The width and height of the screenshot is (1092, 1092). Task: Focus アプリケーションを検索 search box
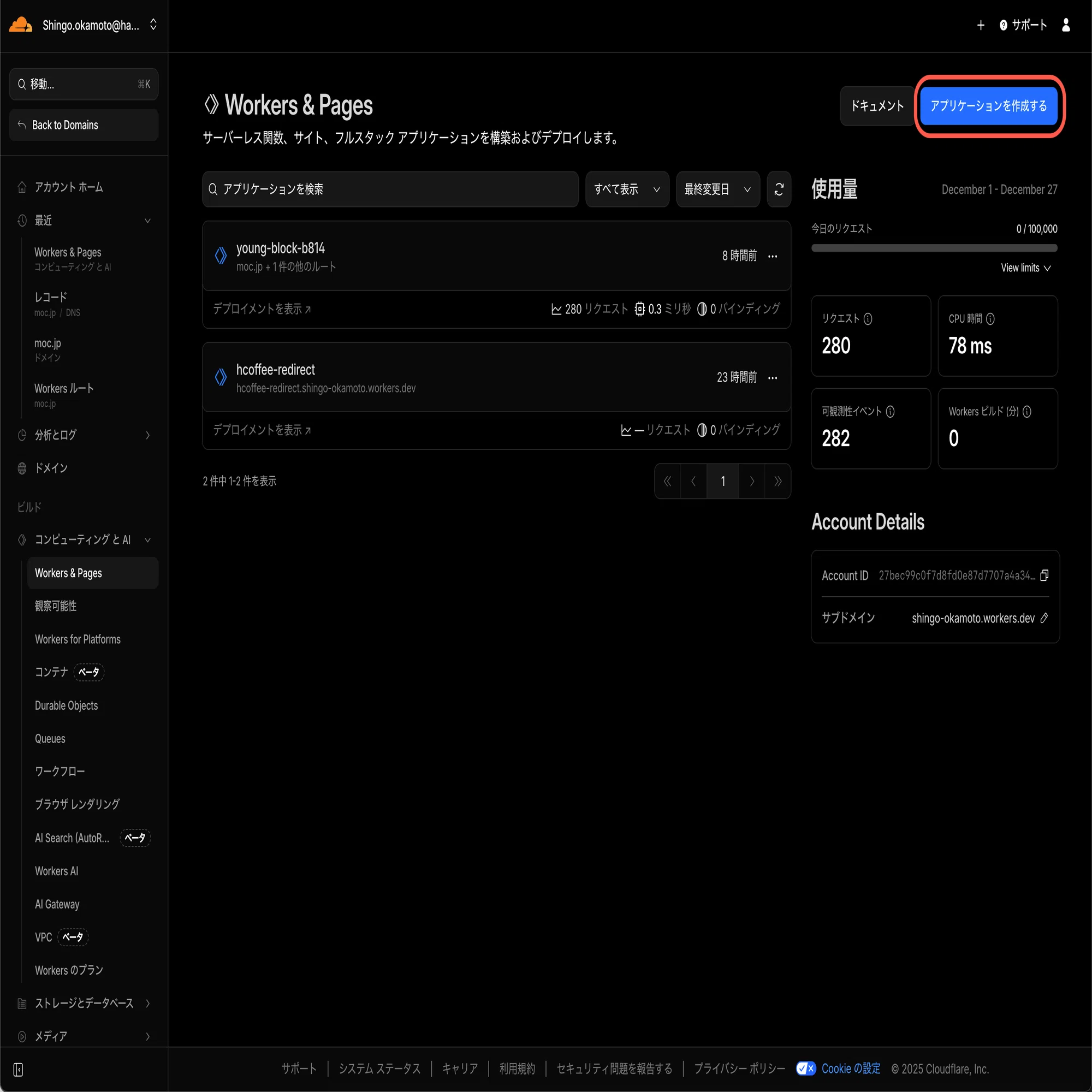tap(390, 189)
